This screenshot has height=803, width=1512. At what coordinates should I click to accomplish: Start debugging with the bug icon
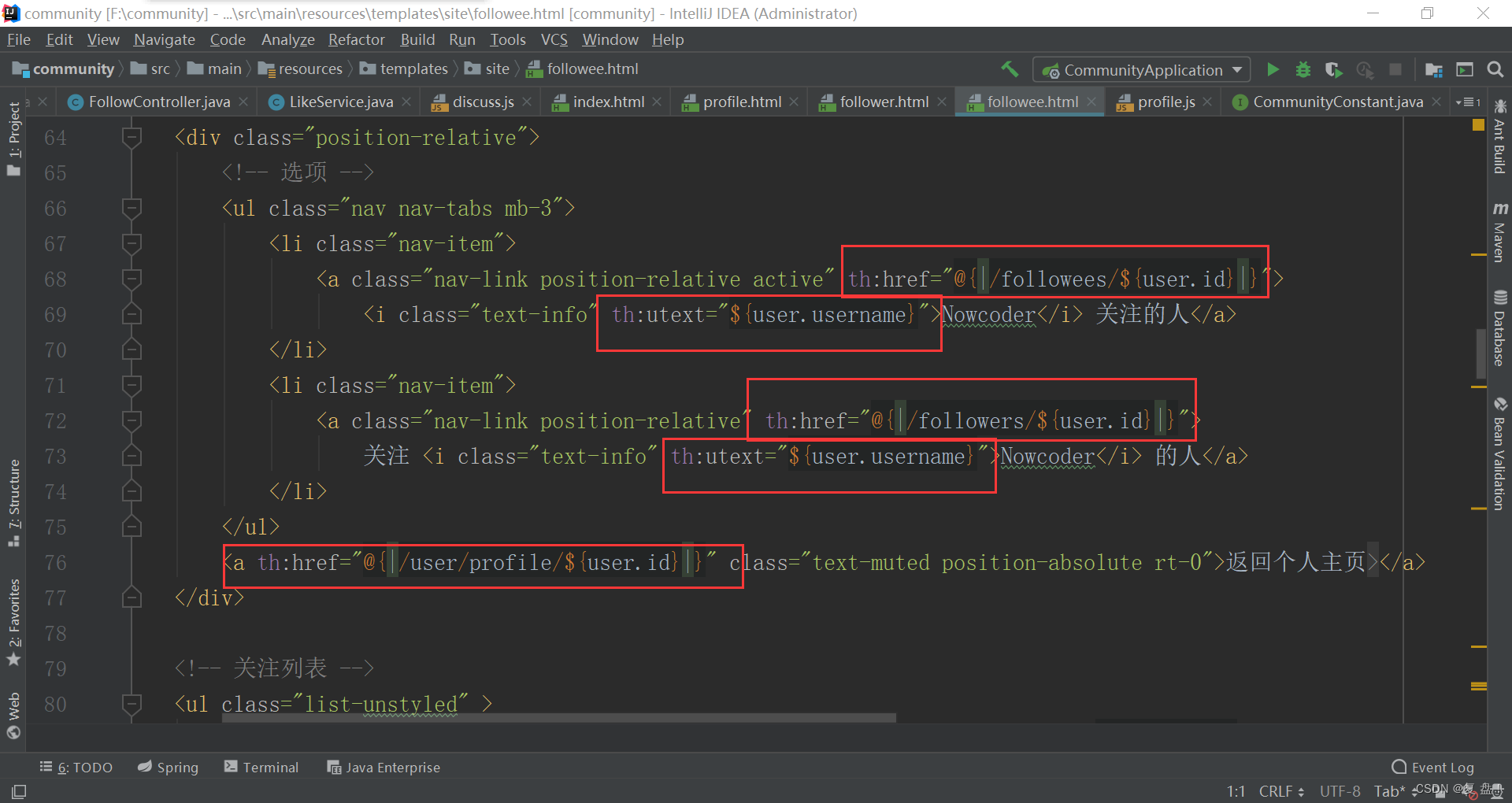(x=1303, y=69)
